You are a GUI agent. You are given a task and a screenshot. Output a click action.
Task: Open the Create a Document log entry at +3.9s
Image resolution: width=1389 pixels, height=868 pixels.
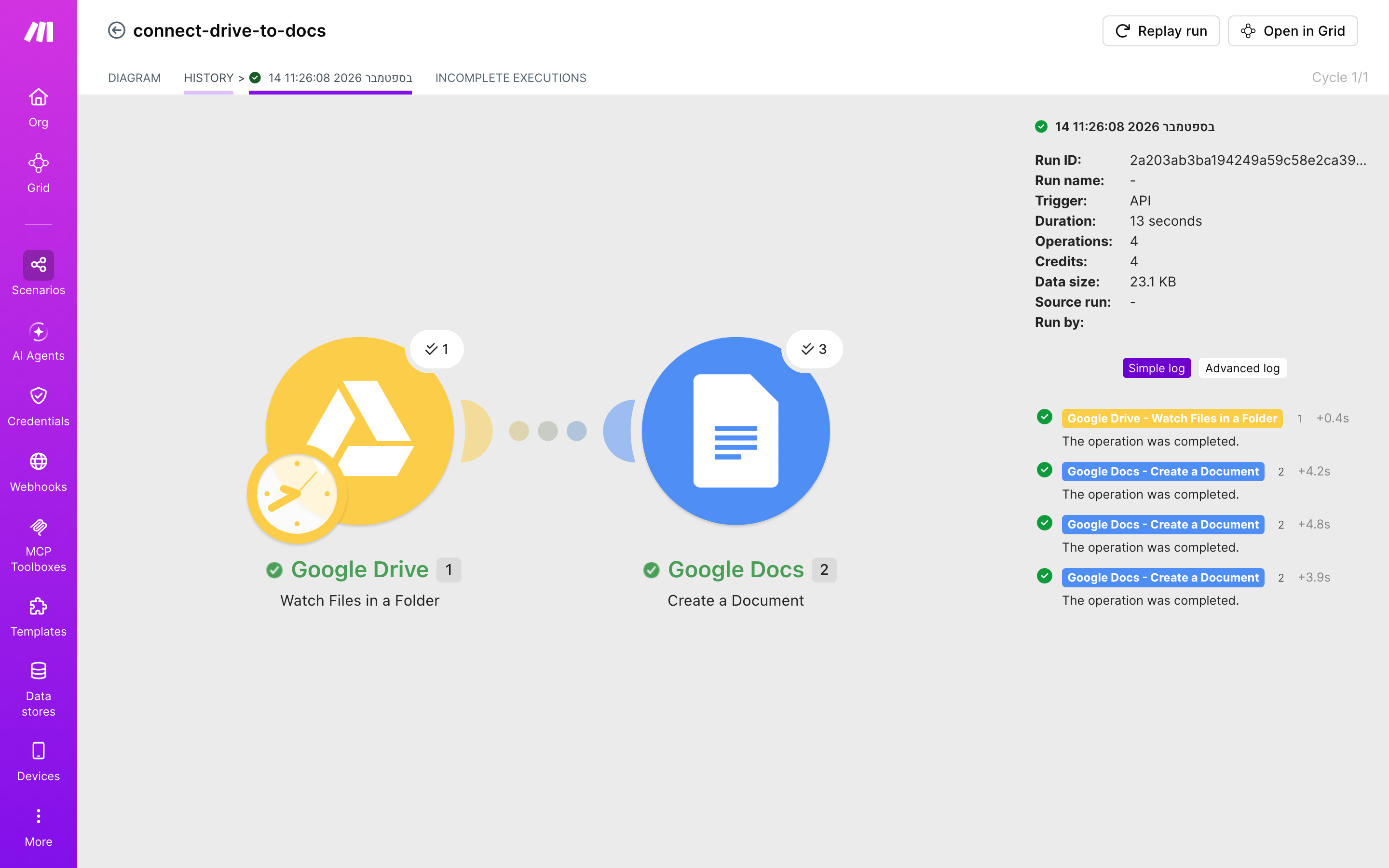pyautogui.click(x=1163, y=578)
